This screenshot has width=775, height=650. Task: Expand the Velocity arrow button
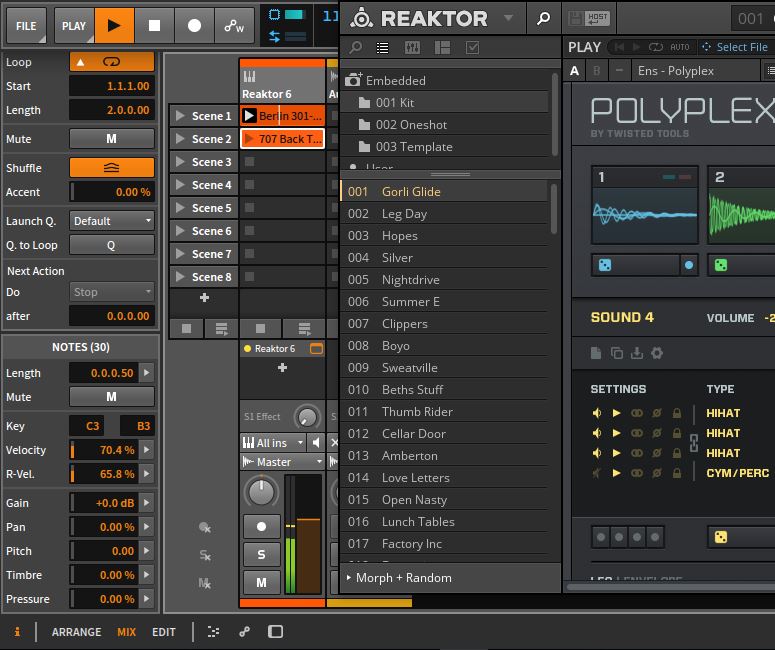(x=147, y=450)
